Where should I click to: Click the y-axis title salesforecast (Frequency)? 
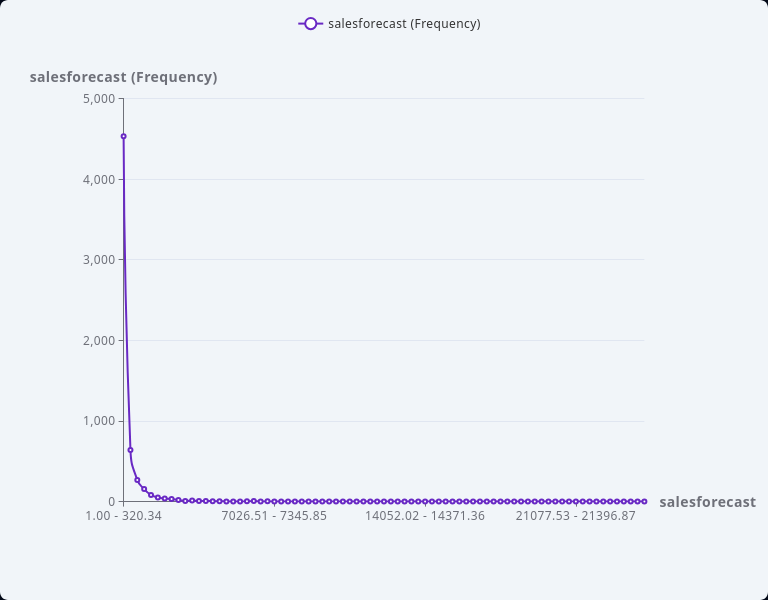(x=123, y=77)
